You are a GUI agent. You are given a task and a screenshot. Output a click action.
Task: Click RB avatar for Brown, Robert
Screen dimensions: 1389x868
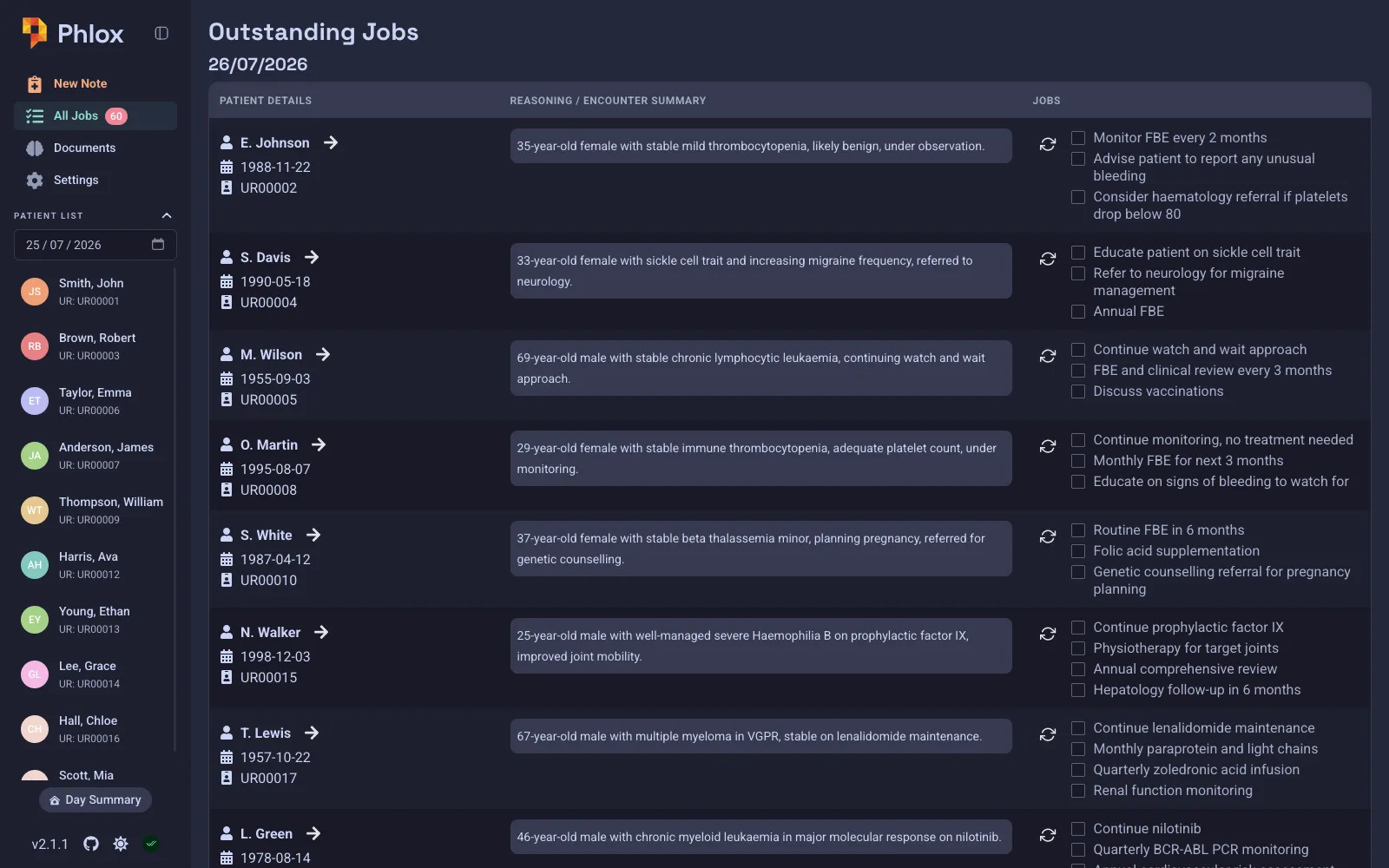pyautogui.click(x=35, y=346)
